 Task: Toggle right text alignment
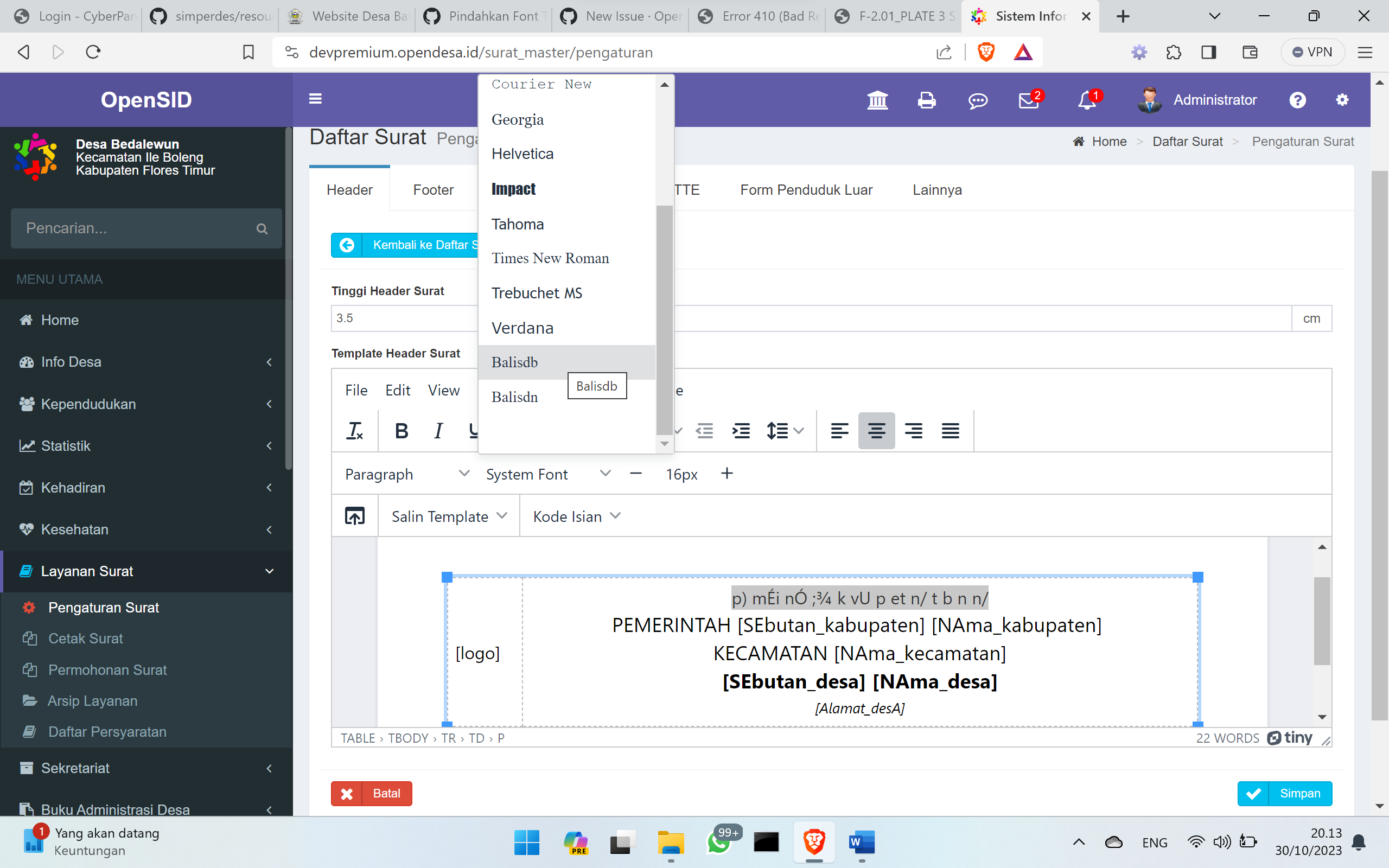(x=914, y=431)
